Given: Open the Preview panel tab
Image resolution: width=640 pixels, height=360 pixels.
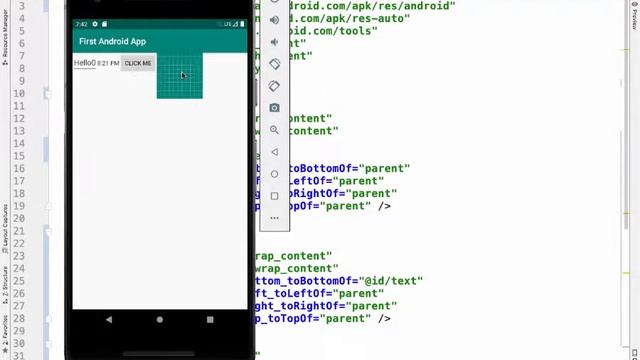Looking at the screenshot, I should (635, 16).
